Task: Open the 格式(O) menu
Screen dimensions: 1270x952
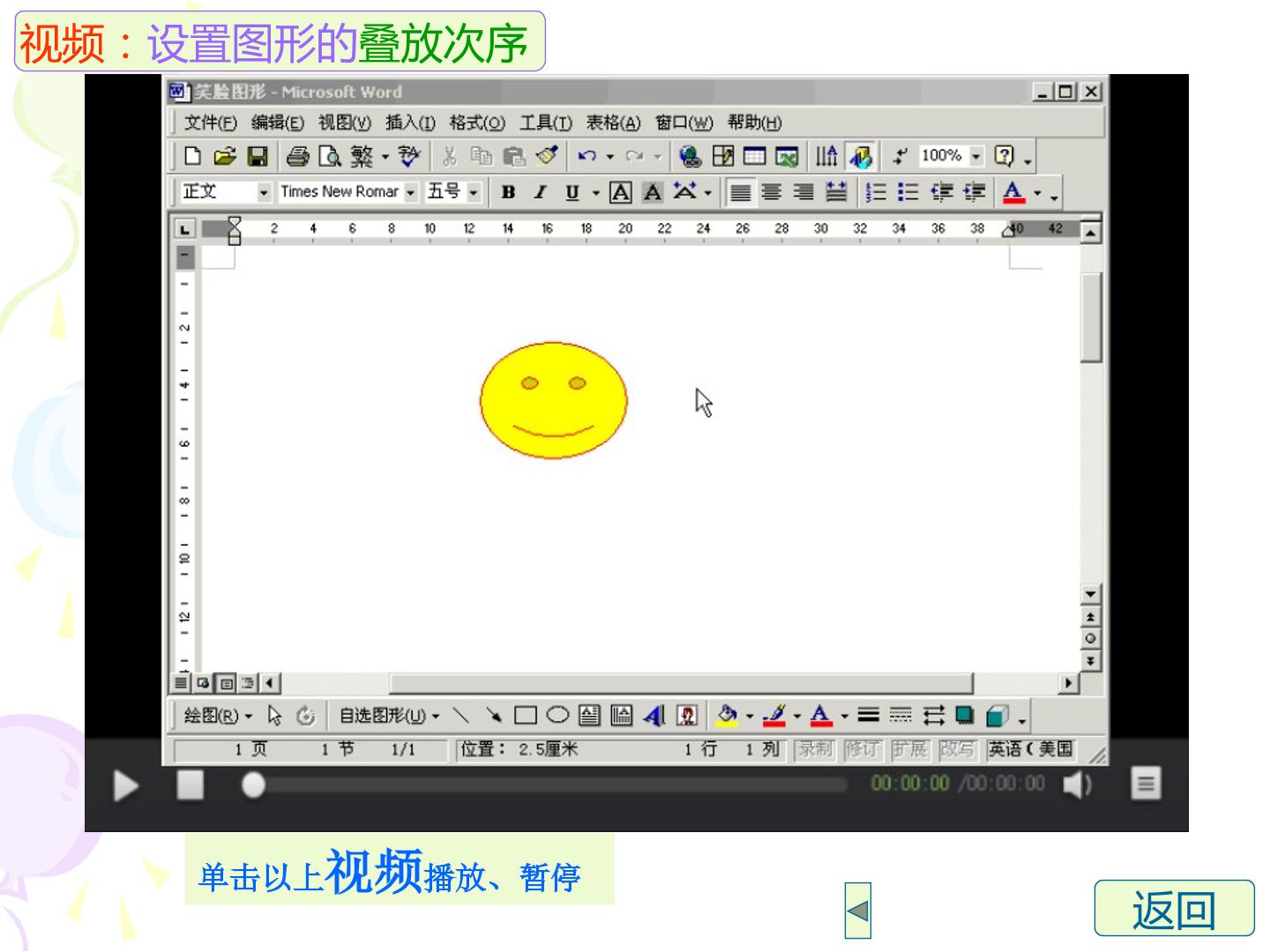Action: [477, 123]
